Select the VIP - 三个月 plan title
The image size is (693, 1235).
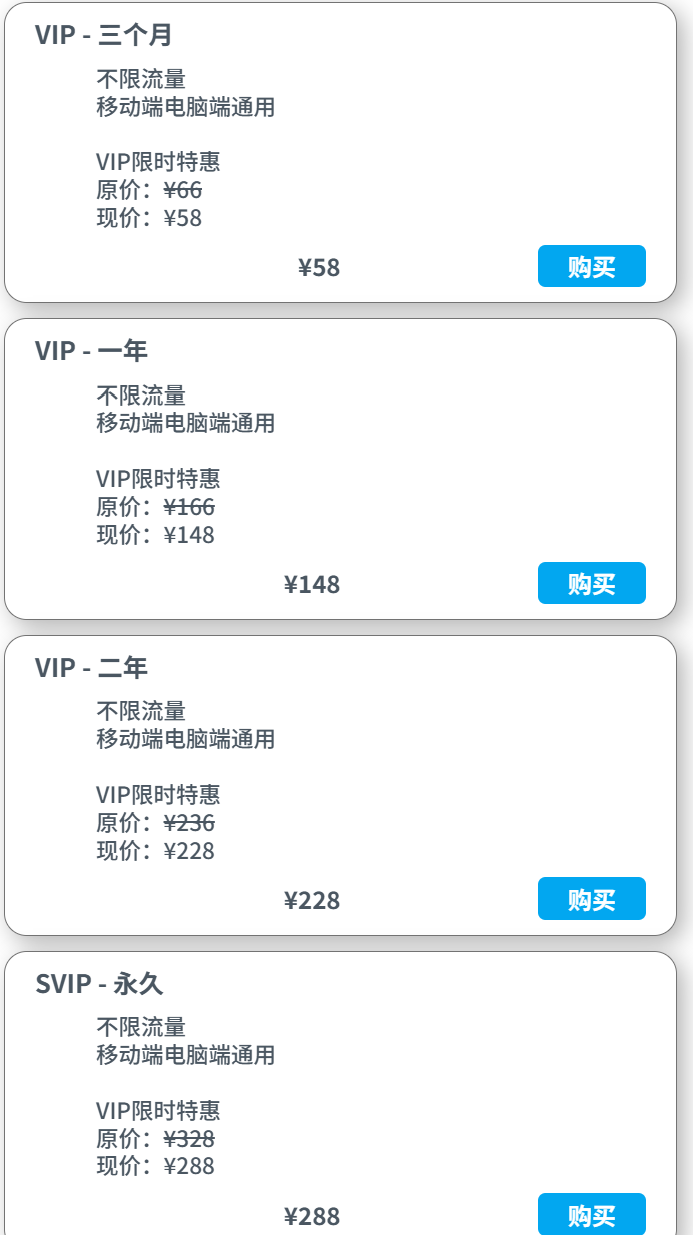pyautogui.click(x=103, y=33)
